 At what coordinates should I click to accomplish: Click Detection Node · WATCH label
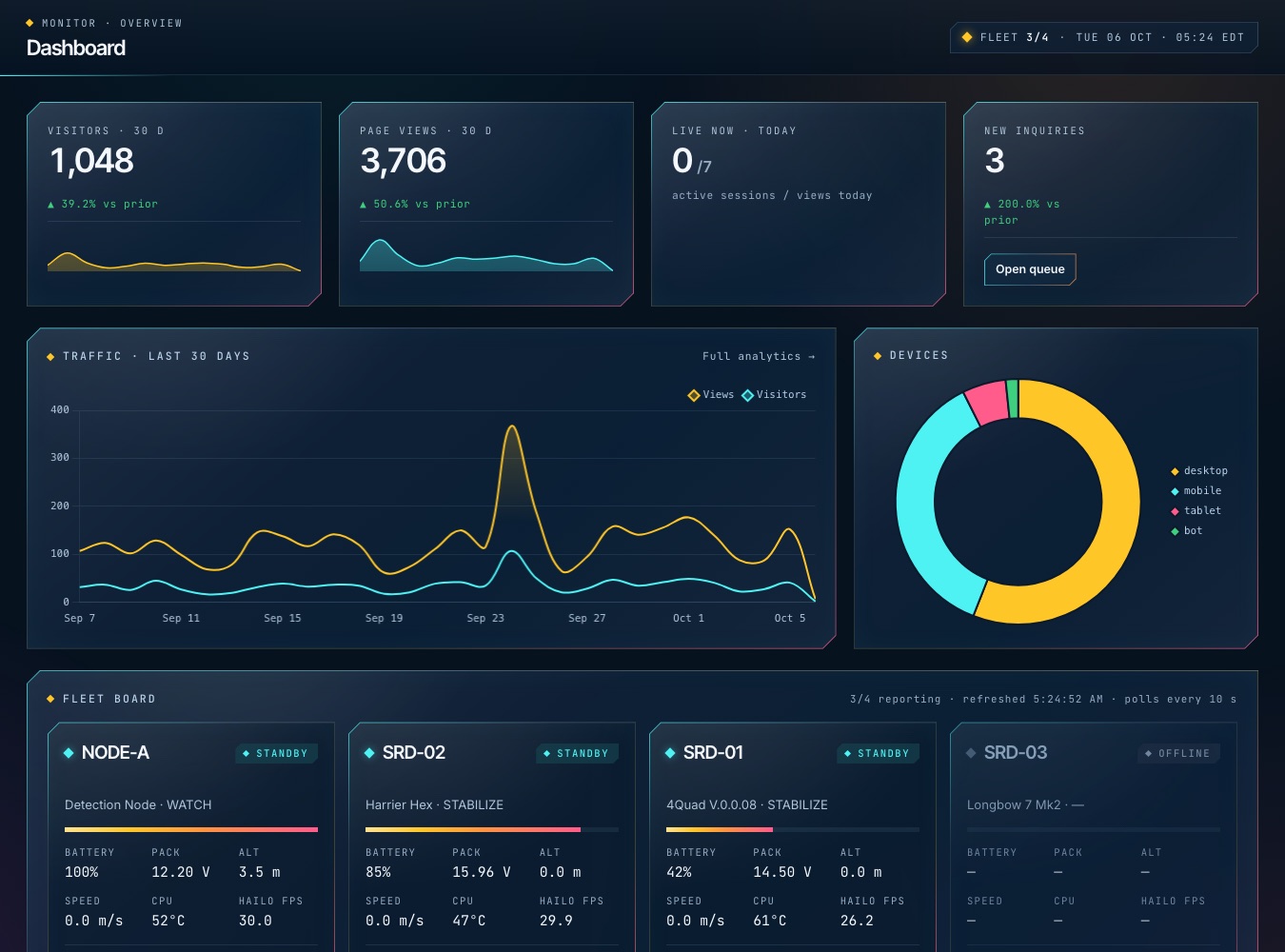coord(138,804)
